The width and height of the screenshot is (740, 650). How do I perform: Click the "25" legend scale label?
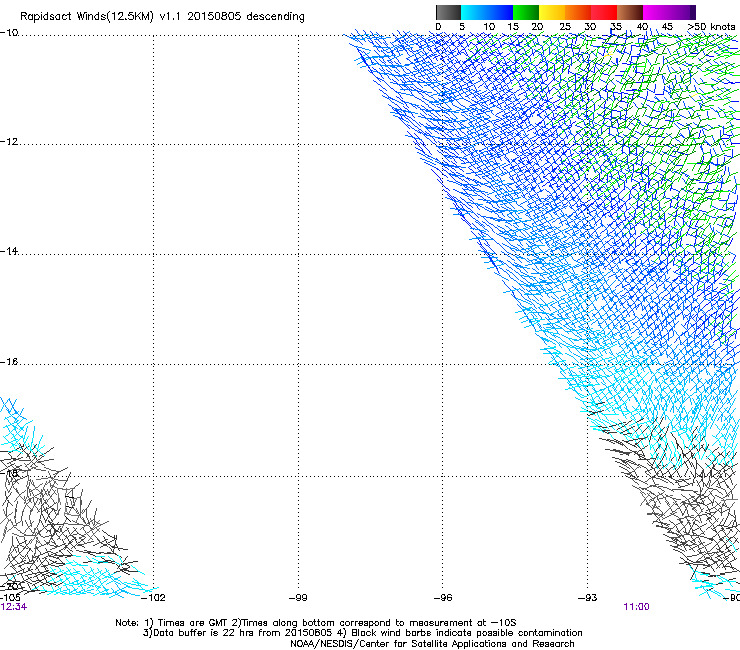[x=565, y=27]
